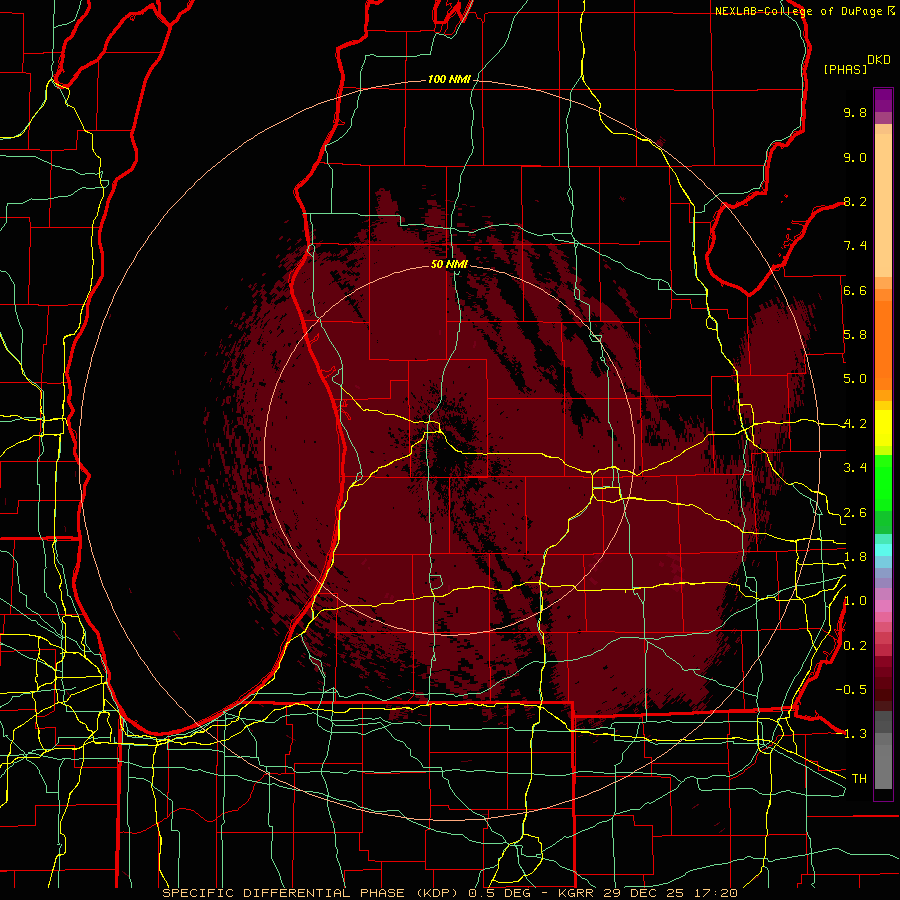The image size is (900, 900).
Task: Click the SPECIFIC DIFFERENTIAL PHASE (KDP) title text
Action: [x=313, y=893]
